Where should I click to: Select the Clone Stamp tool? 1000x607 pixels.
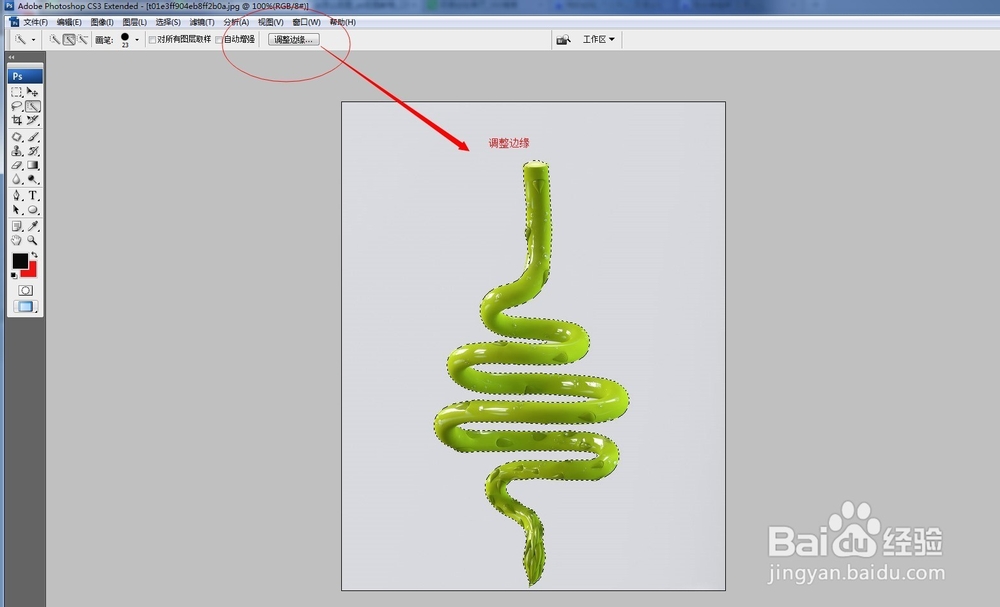point(17,151)
